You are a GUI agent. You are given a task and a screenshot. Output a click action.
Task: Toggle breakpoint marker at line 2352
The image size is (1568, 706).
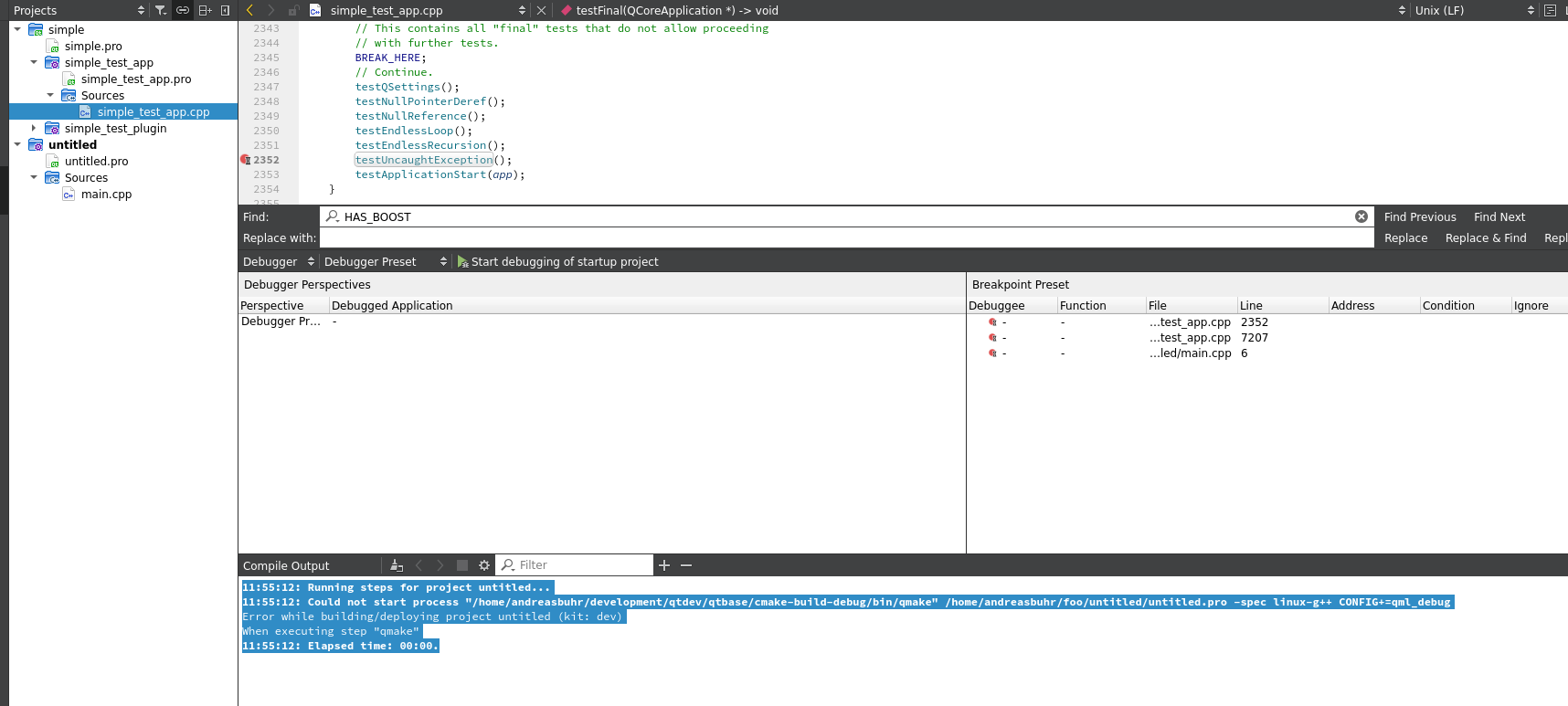point(245,160)
